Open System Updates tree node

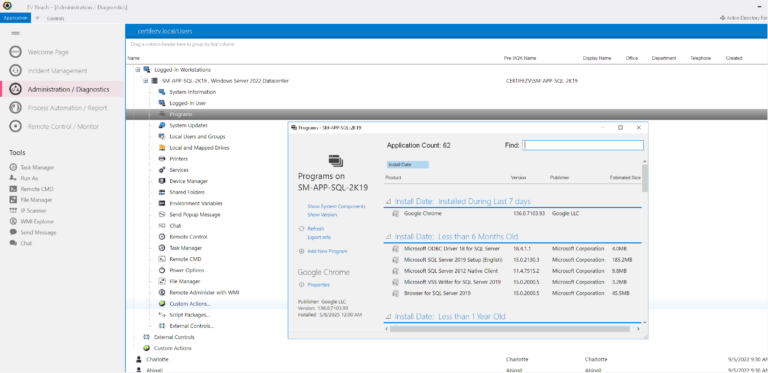[188, 125]
